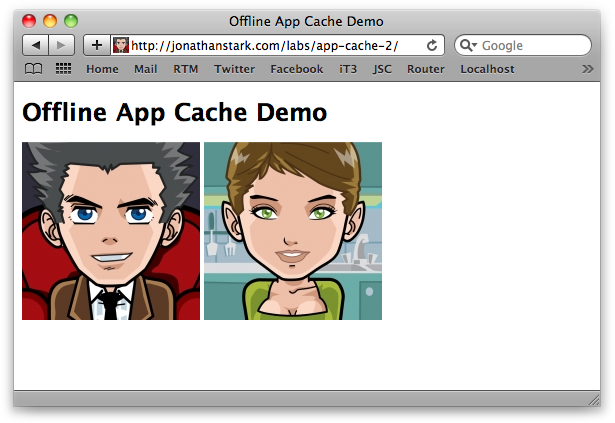Reload the page with the refresh icon

[432, 45]
